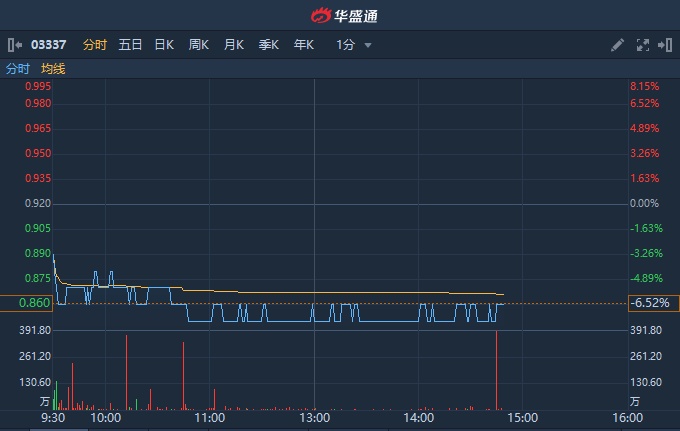Select the 分时 chart tab in toolbar
This screenshot has width=680, height=431.
[x=95, y=45]
